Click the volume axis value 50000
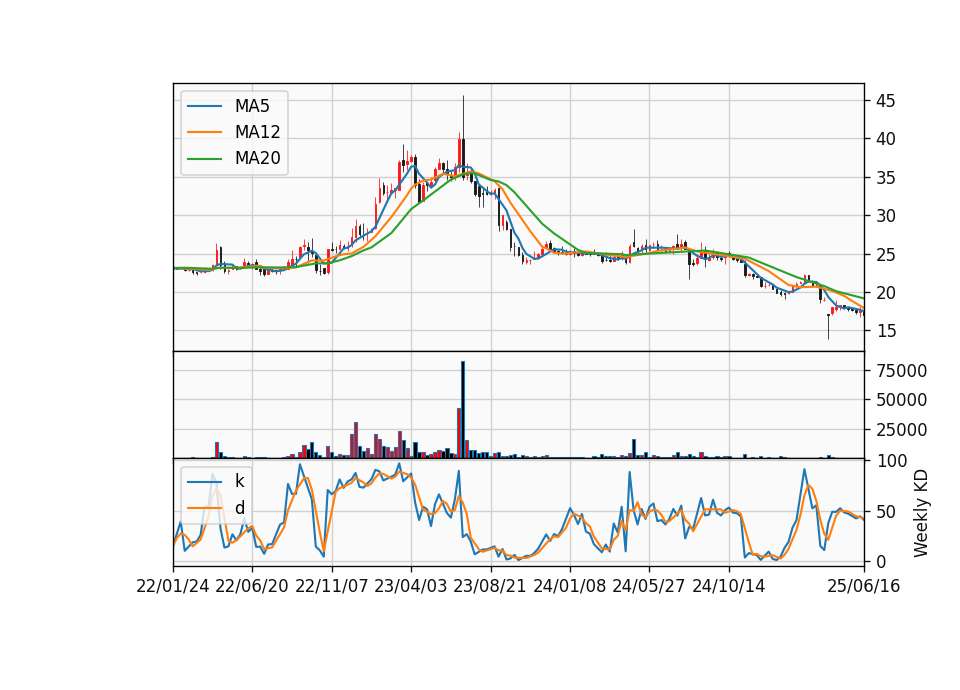The width and height of the screenshot is (960, 690). pos(901,400)
